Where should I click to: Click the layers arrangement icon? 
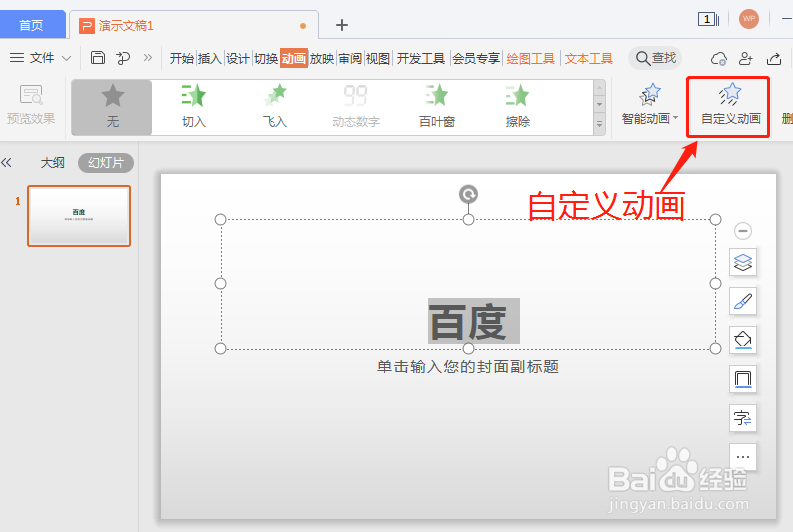click(x=743, y=262)
